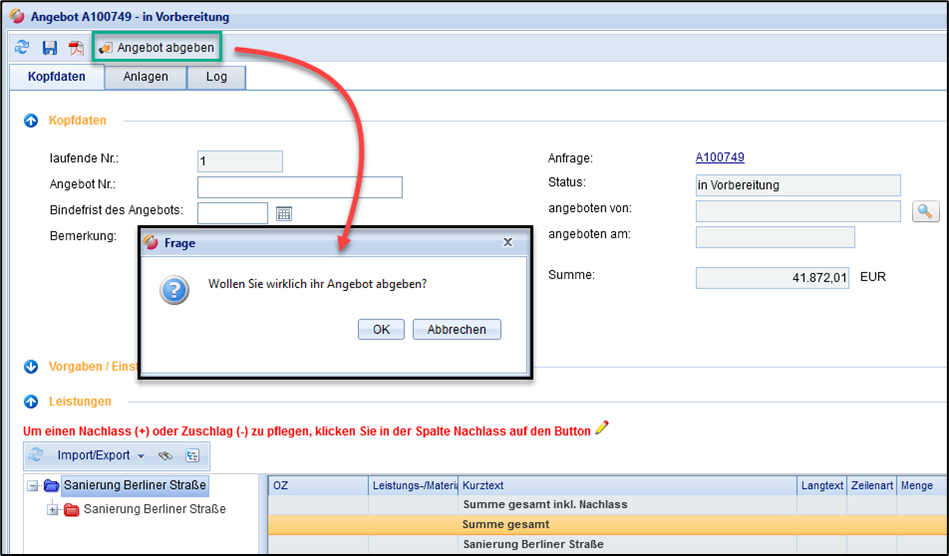Click the tree view icon in Leistungen toolbar

(192, 455)
